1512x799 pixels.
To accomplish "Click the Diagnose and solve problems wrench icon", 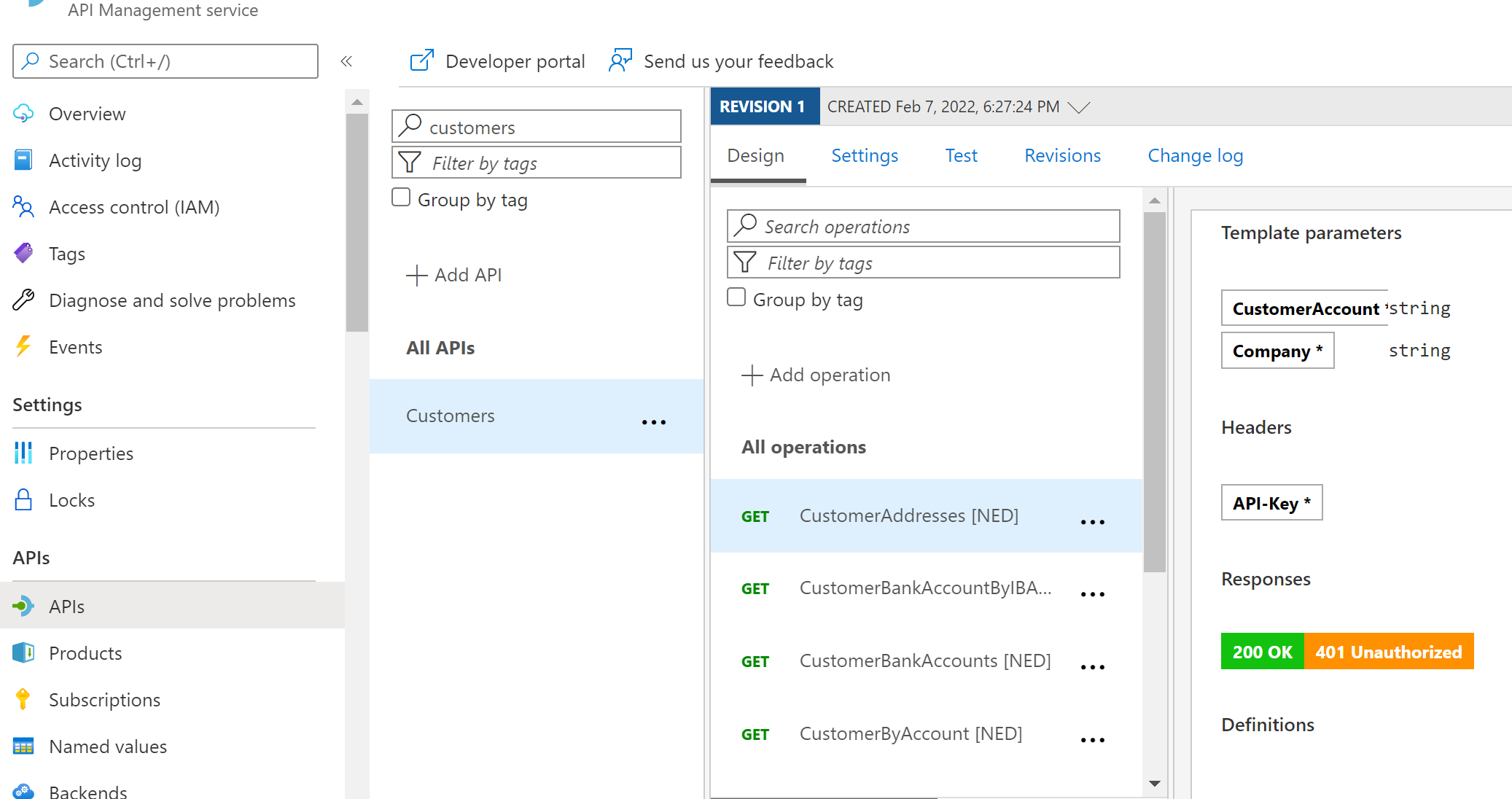I will point(23,300).
